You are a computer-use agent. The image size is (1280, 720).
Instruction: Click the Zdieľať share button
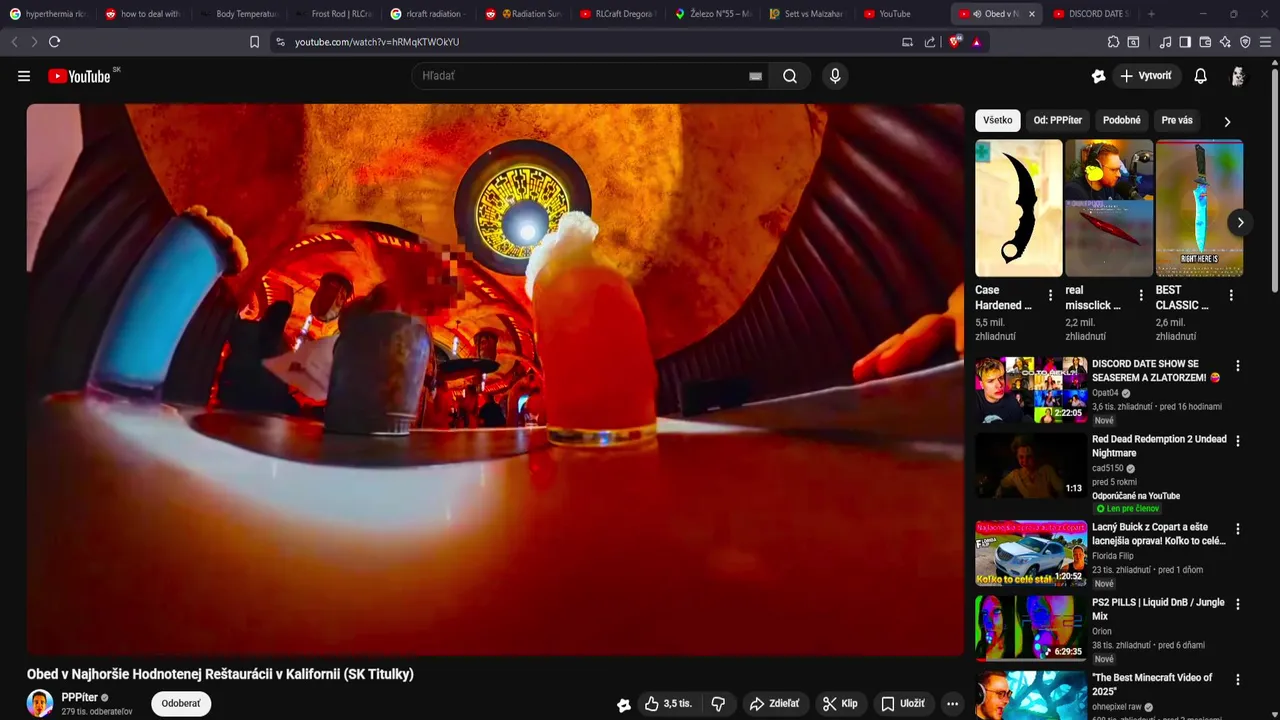point(775,704)
